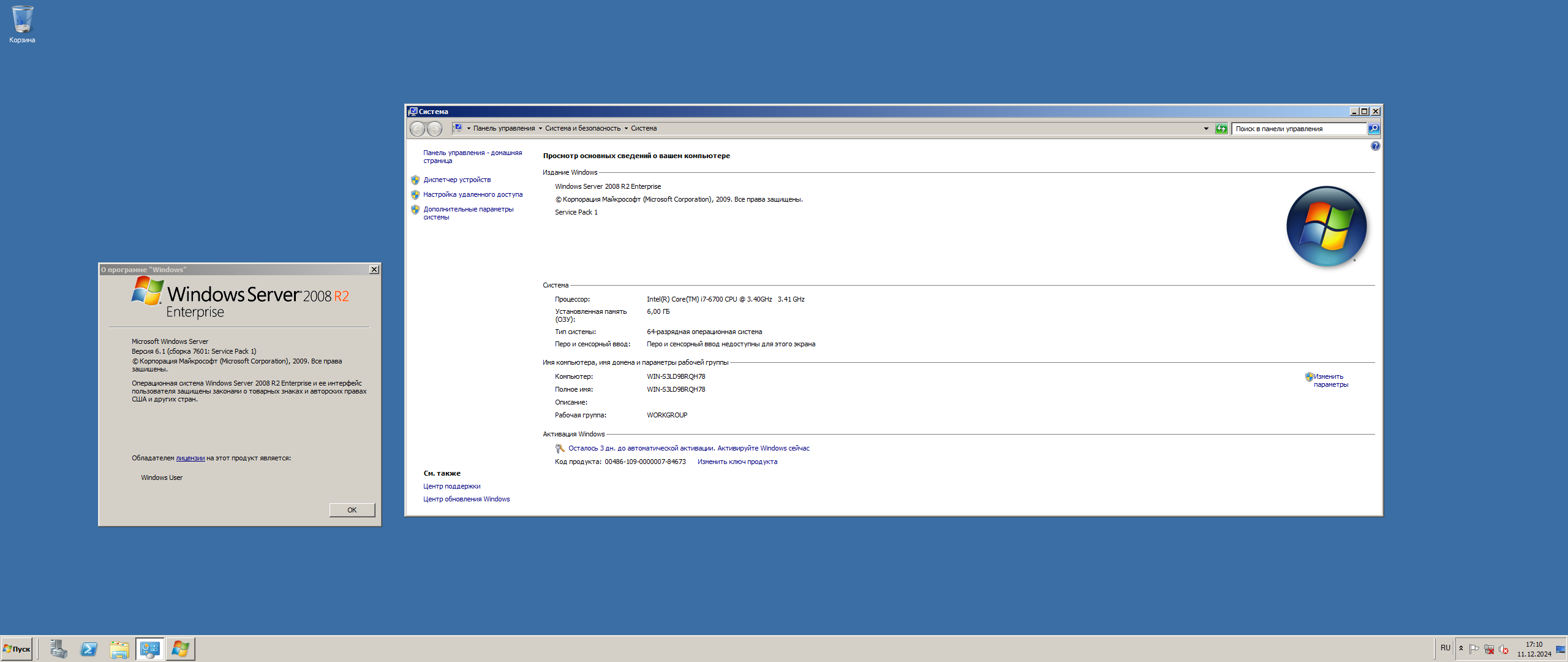The width and height of the screenshot is (1568, 662).
Task: Click the shield icon beside Диспетчер устройств
Action: 415,180
